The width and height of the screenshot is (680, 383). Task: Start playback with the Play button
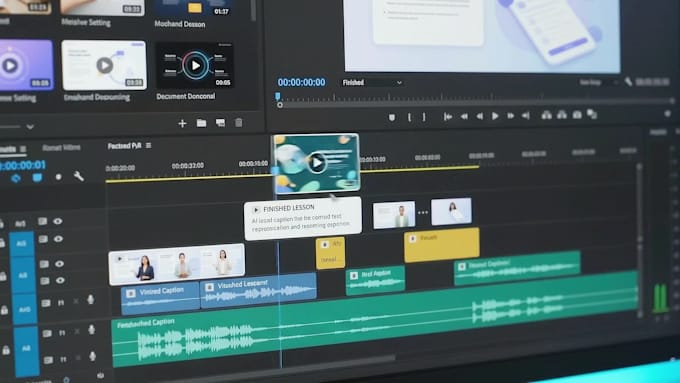click(495, 116)
